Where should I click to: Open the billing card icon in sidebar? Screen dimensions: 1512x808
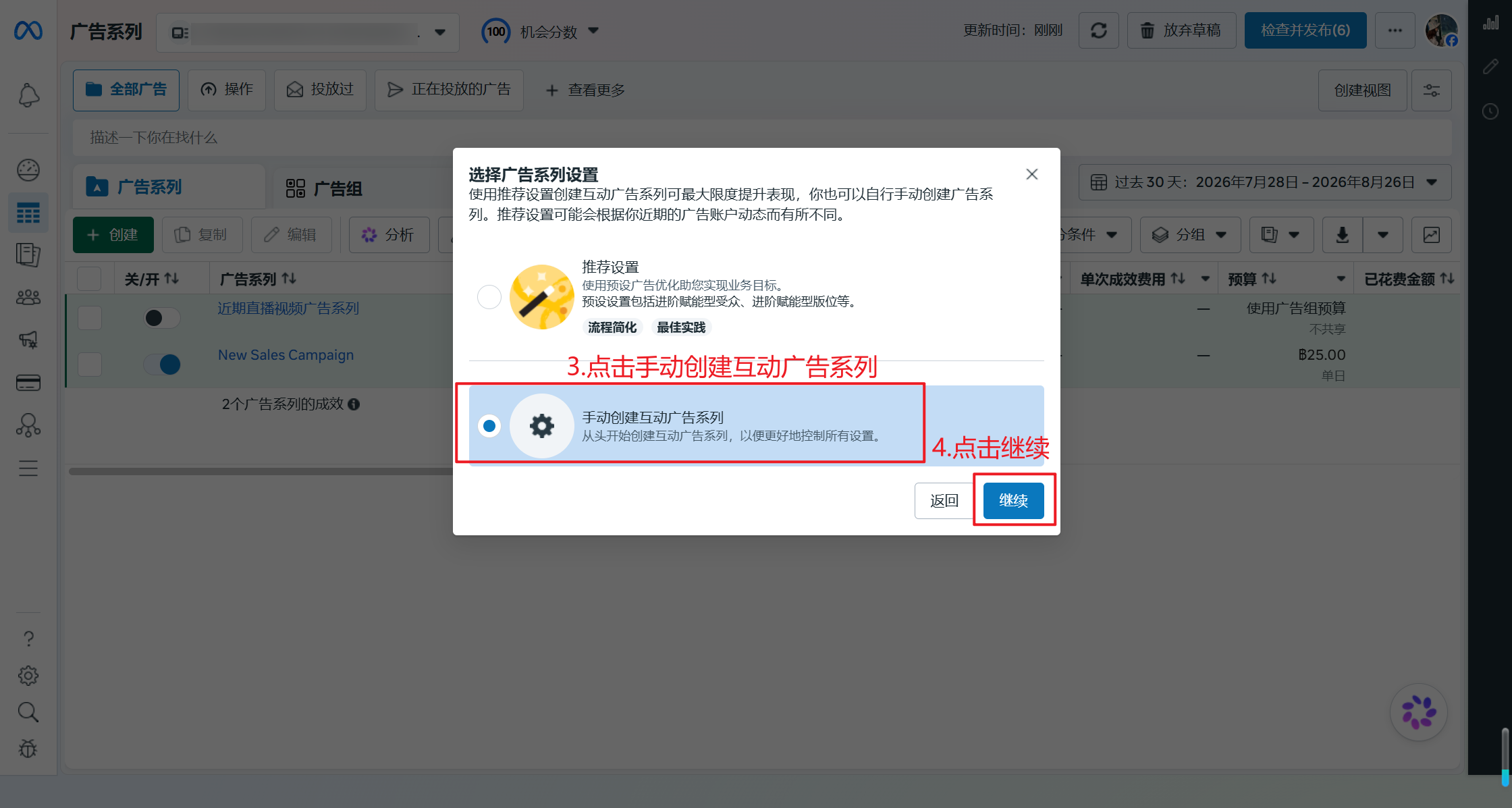28,383
